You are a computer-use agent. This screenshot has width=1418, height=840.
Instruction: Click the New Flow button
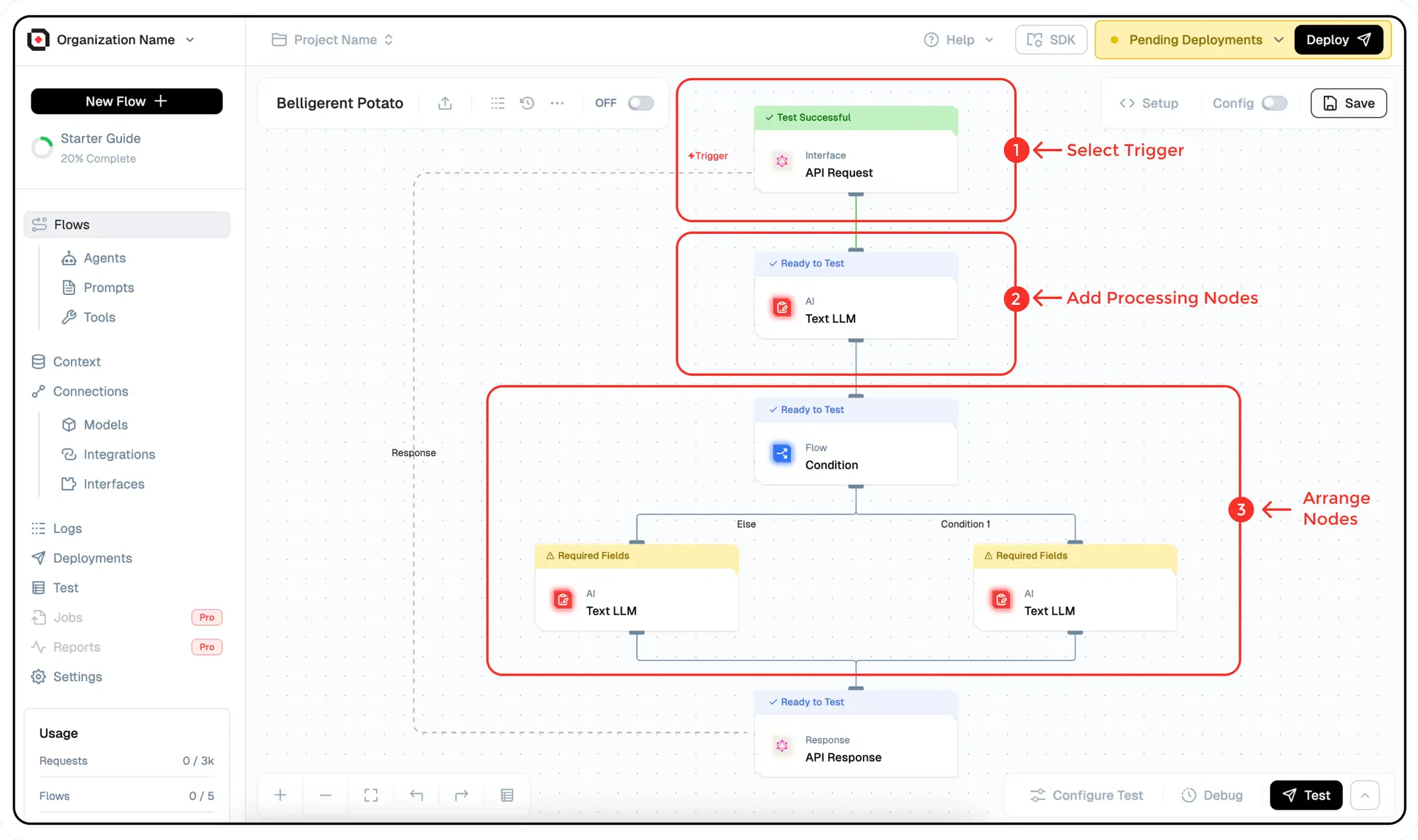[126, 101]
